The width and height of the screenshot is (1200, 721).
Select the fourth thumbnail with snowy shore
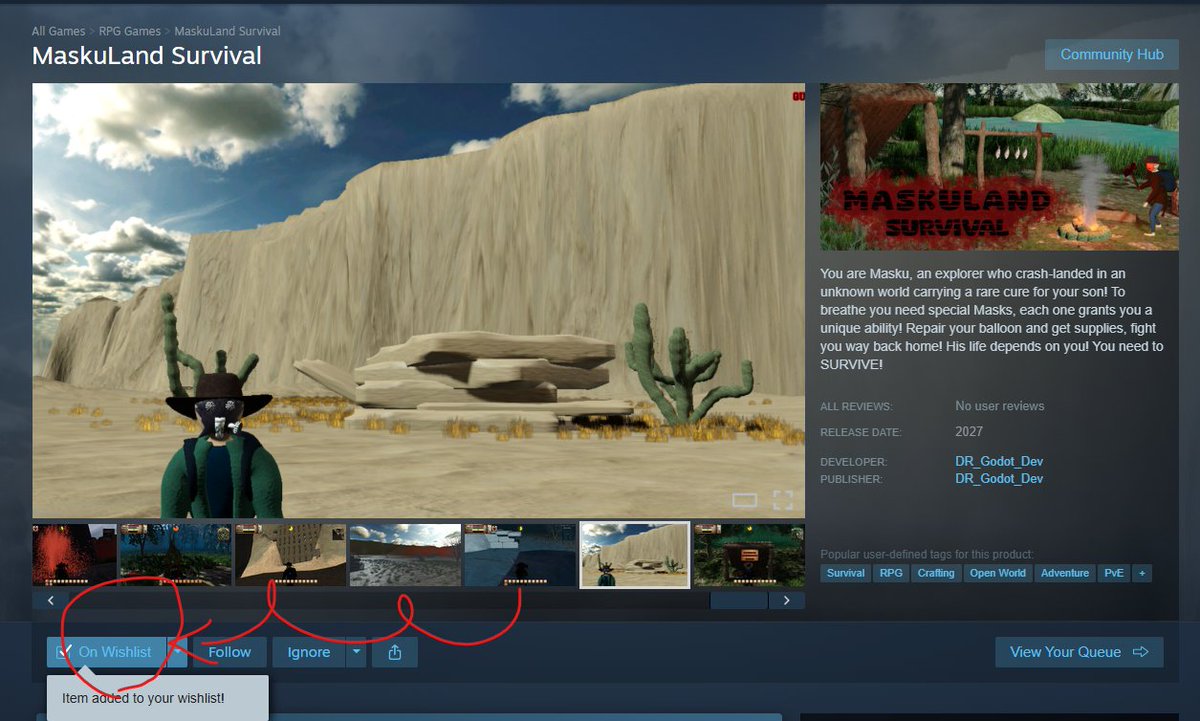click(x=405, y=555)
